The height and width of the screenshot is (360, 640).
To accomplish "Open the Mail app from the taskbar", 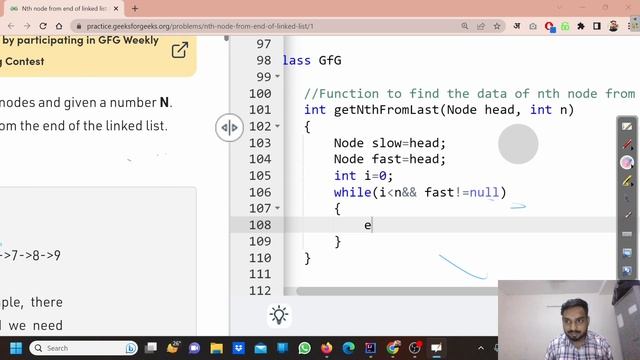I will (260, 348).
